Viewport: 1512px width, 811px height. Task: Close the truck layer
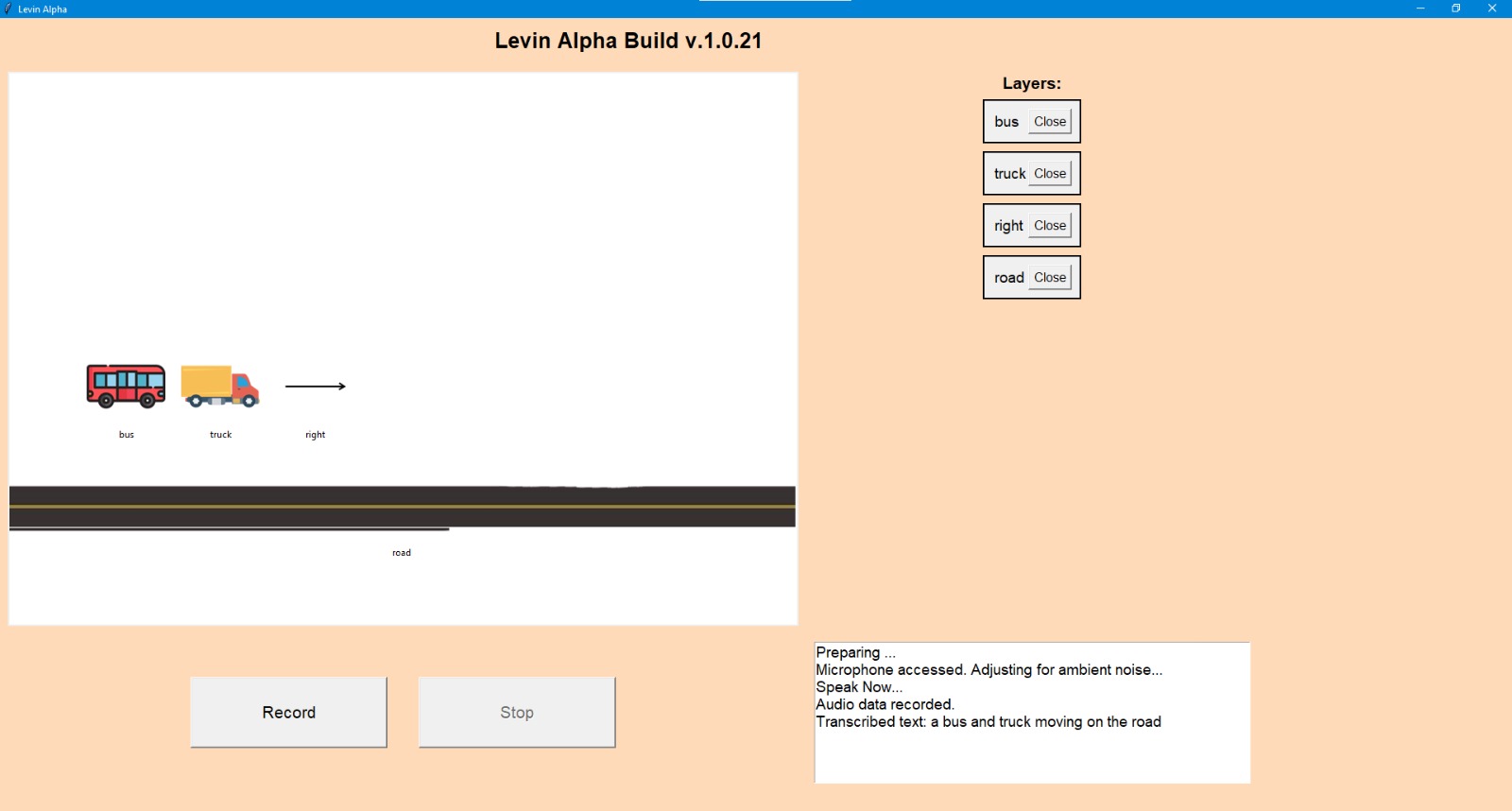[x=1049, y=174]
